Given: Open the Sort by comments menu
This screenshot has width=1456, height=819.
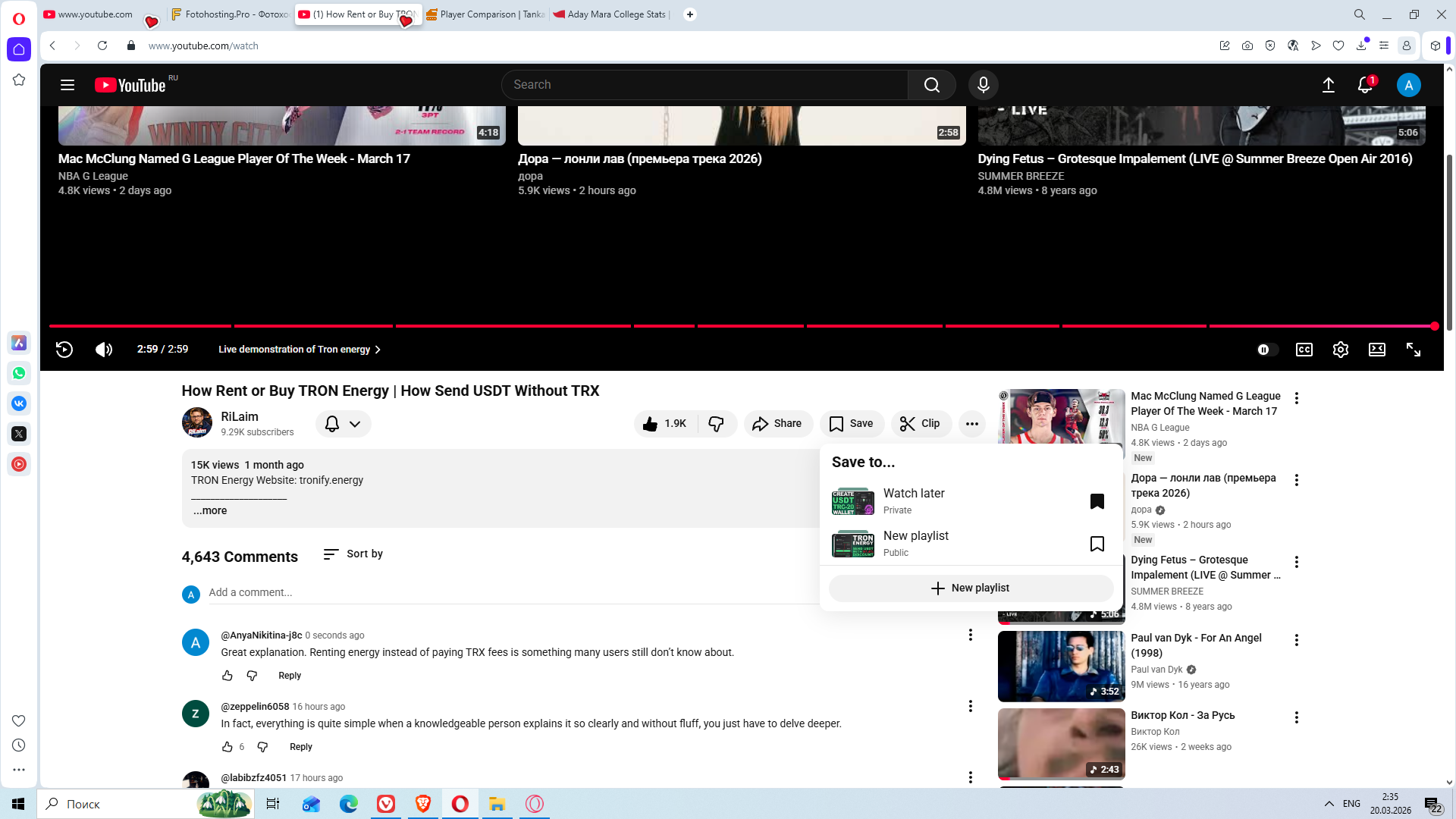Looking at the screenshot, I should point(353,554).
